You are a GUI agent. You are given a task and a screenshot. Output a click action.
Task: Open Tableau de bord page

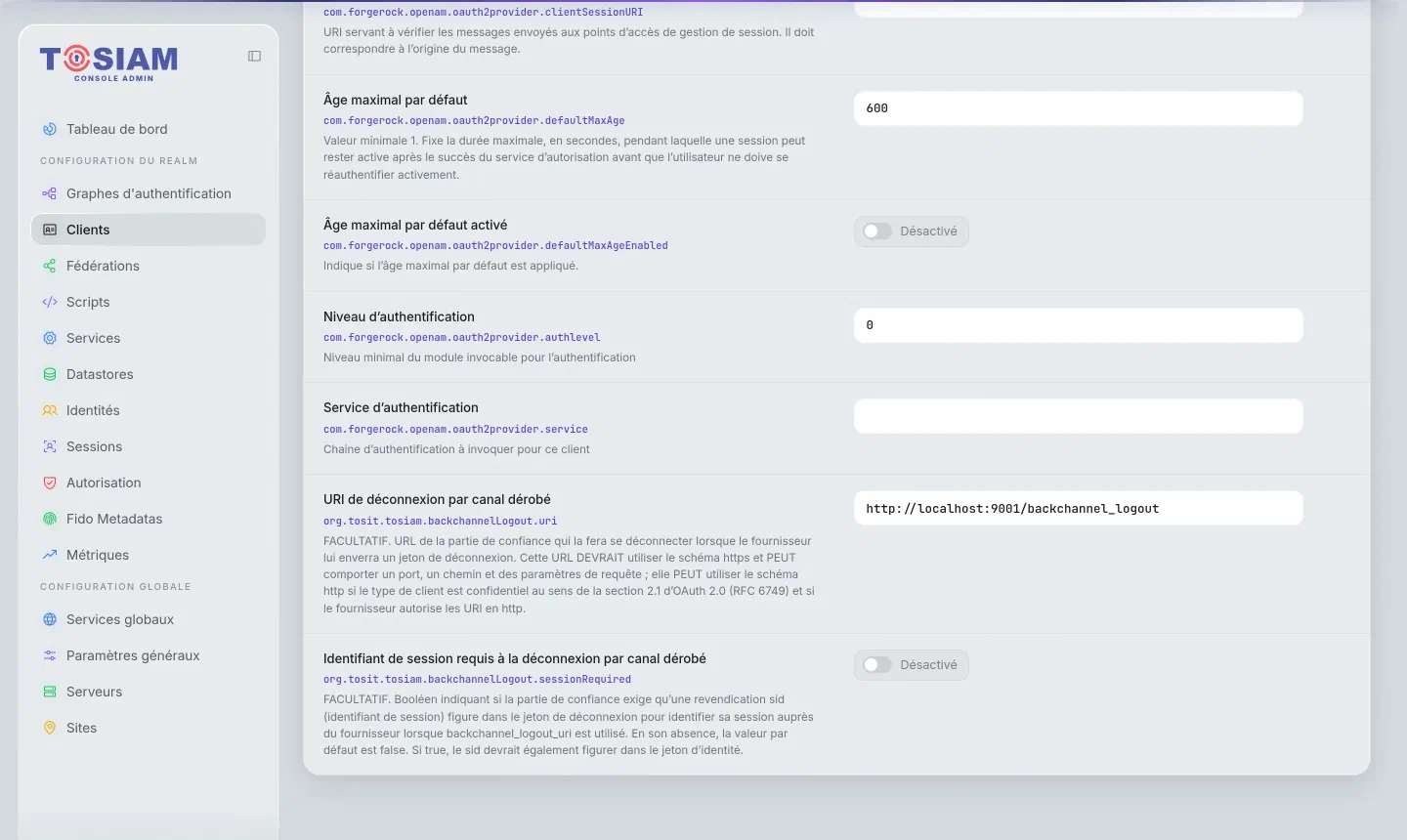[149, 129]
